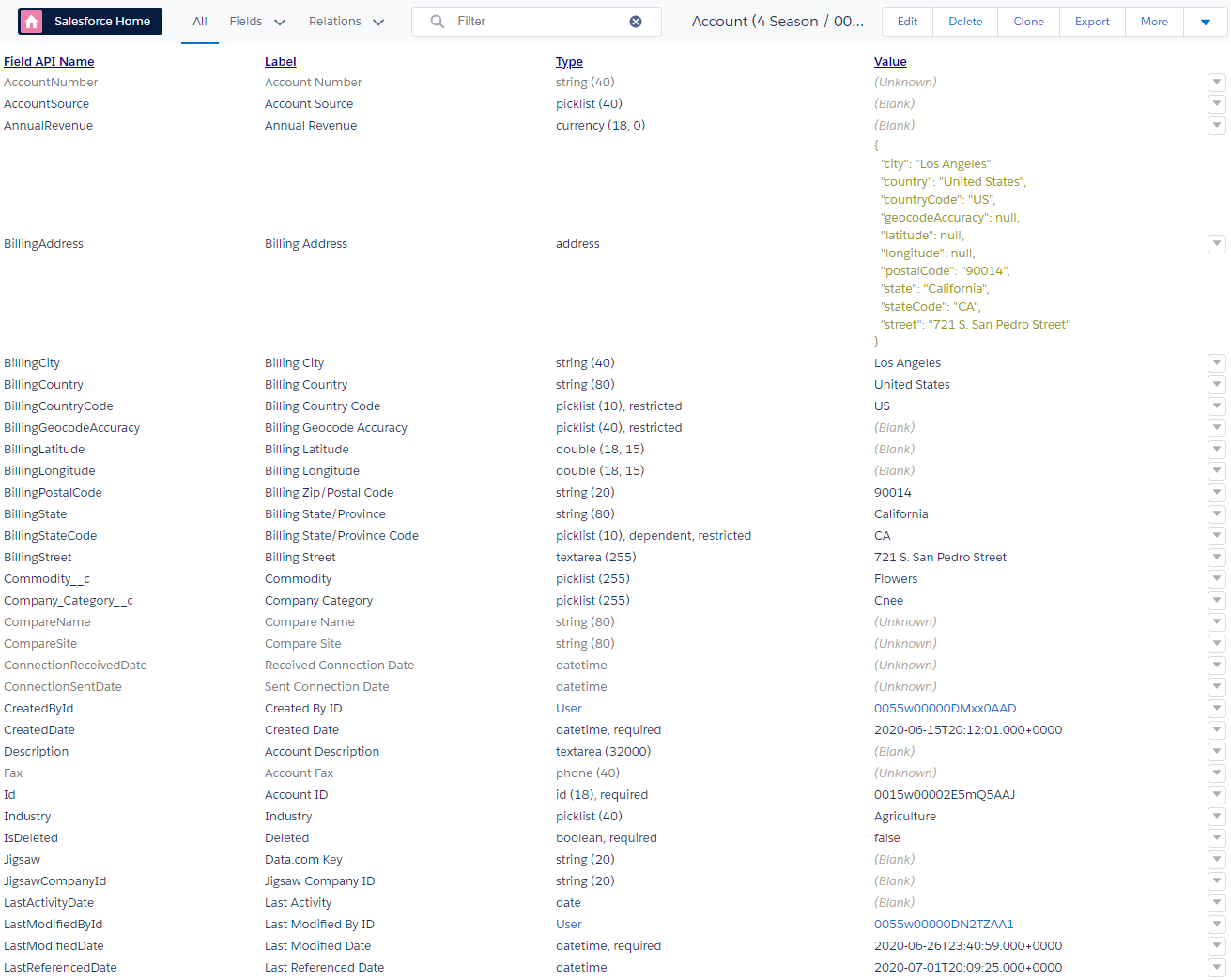Select the All tab

pos(200,22)
